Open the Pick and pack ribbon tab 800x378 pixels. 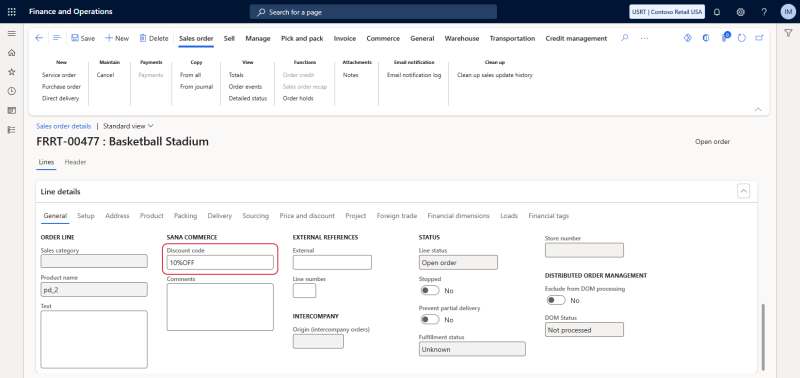(302, 38)
